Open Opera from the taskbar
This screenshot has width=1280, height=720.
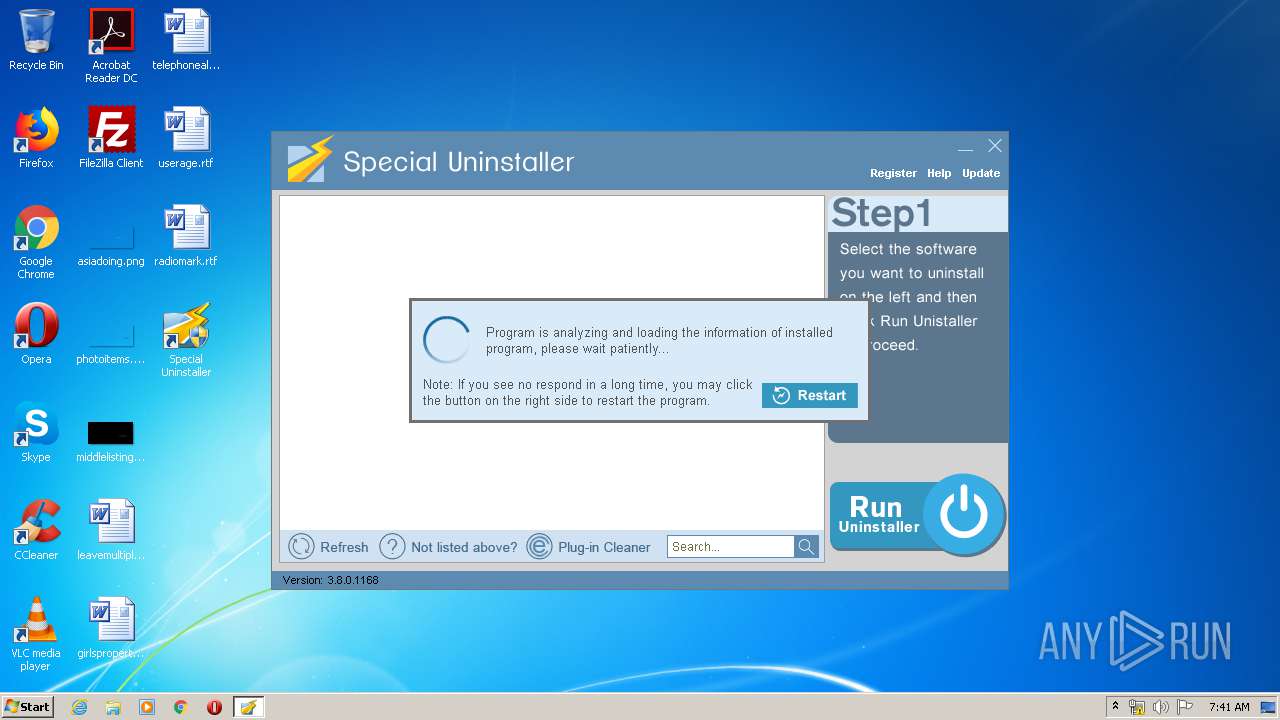[x=214, y=707]
